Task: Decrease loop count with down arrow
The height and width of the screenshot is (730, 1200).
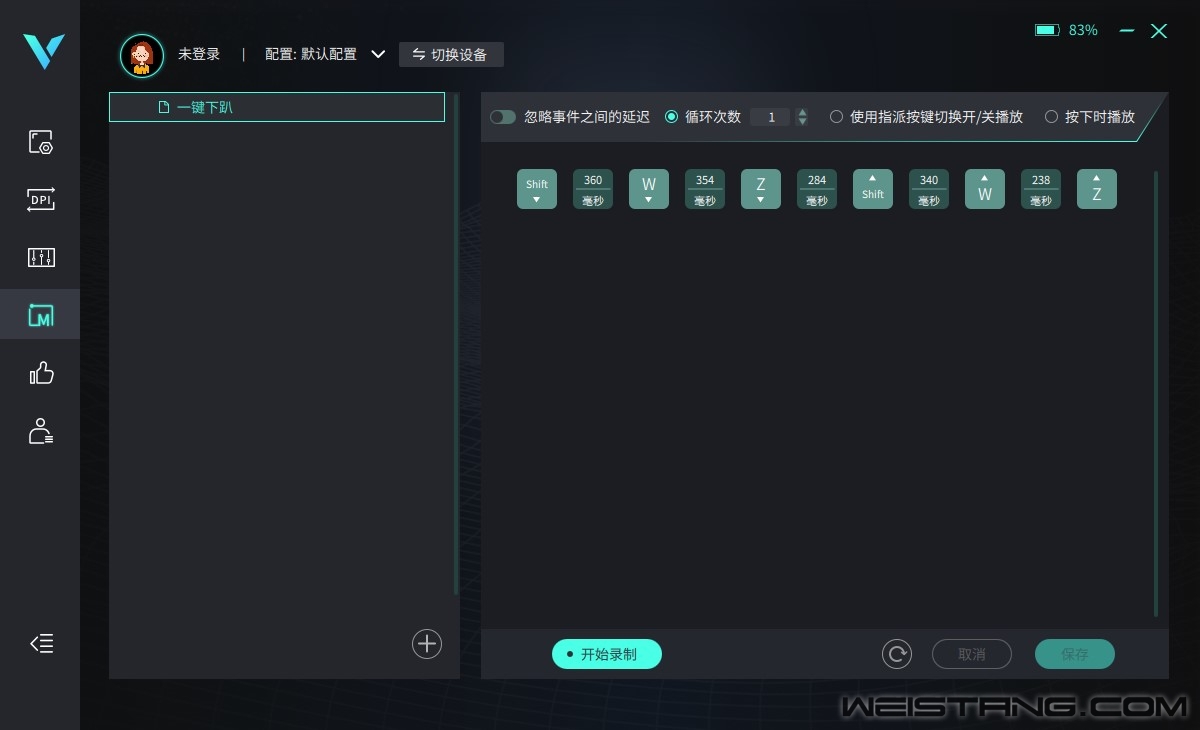Action: tap(802, 122)
